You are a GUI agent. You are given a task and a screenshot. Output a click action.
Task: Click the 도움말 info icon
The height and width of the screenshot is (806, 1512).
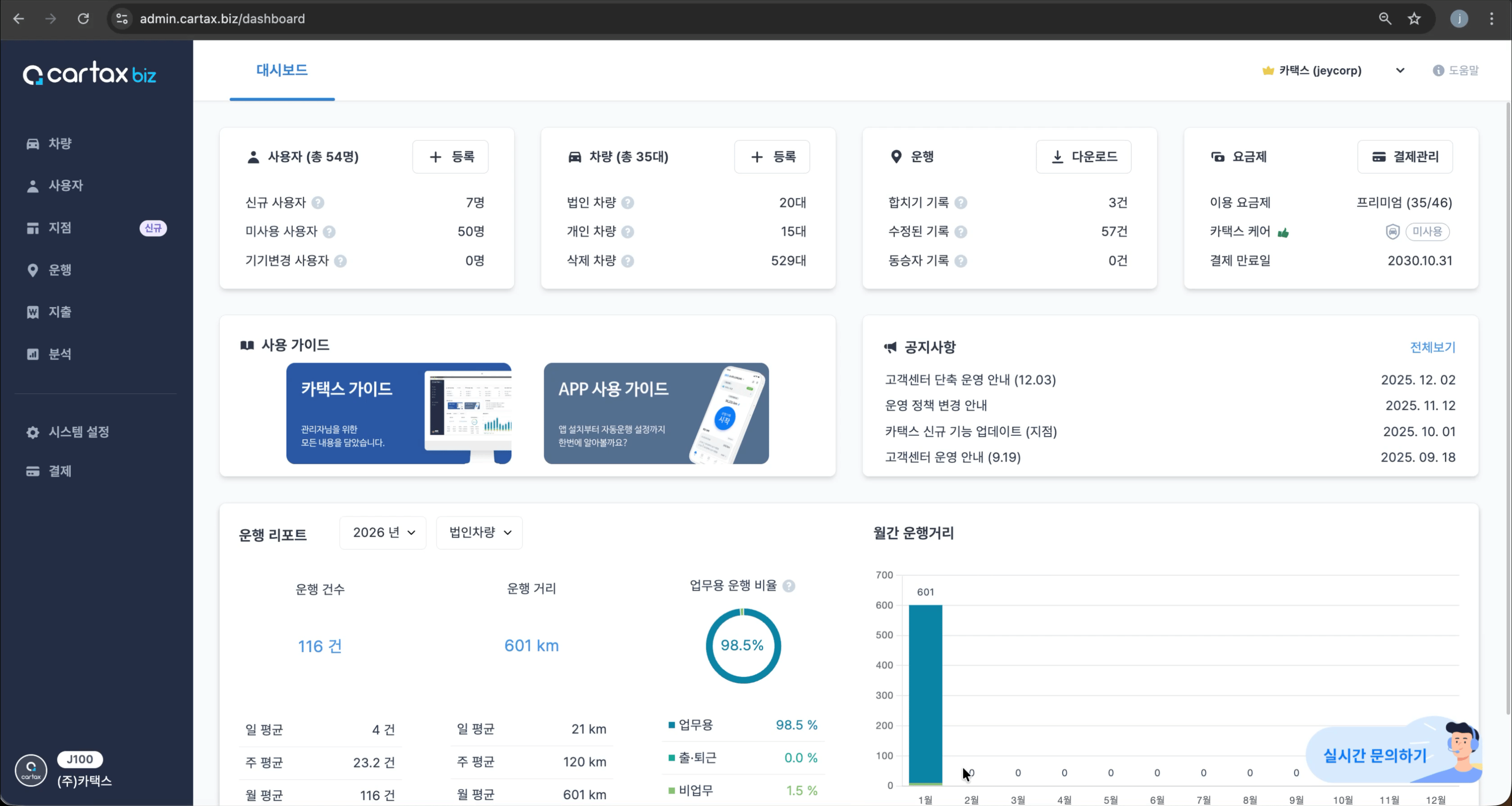(x=1438, y=70)
